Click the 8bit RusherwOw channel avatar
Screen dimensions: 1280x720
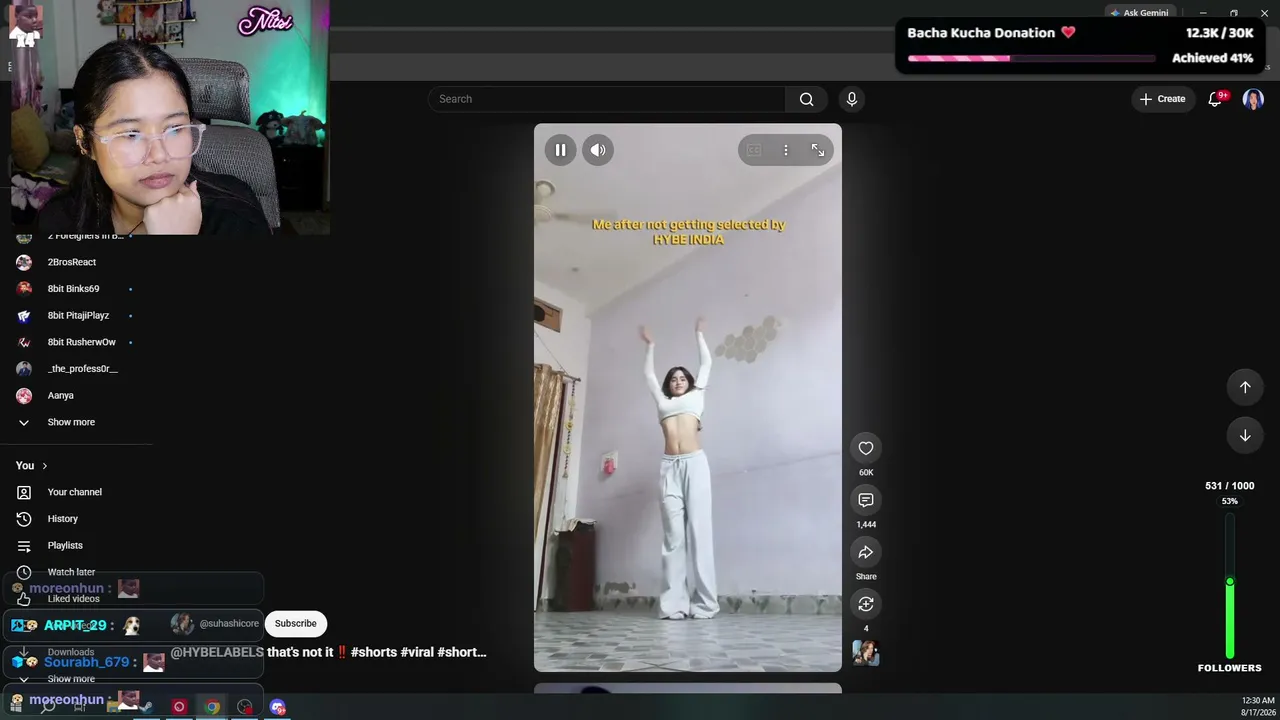[24, 342]
